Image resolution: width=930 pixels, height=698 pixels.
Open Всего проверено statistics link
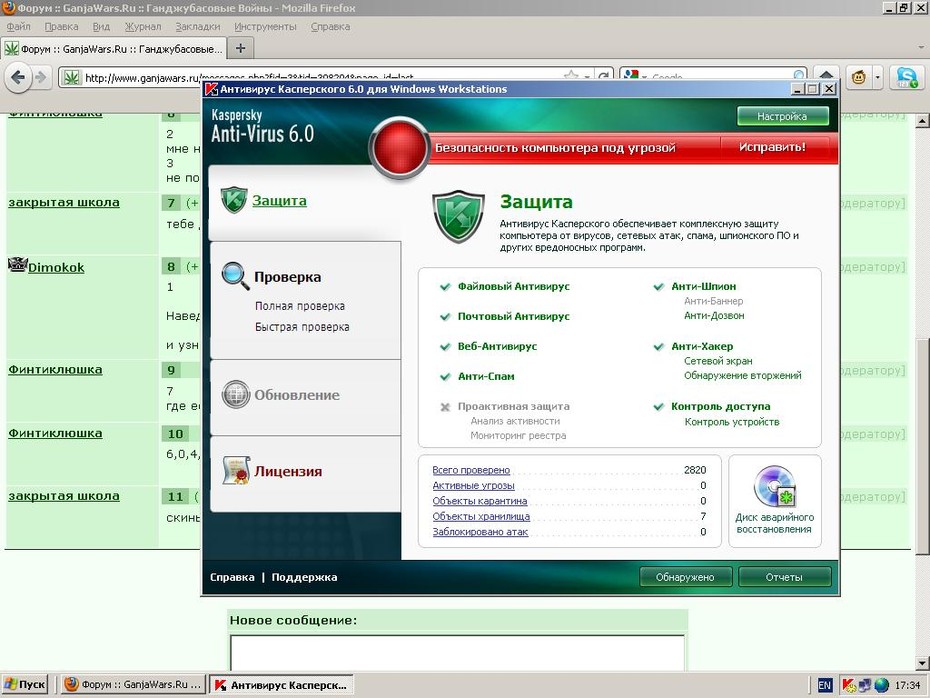pos(471,470)
